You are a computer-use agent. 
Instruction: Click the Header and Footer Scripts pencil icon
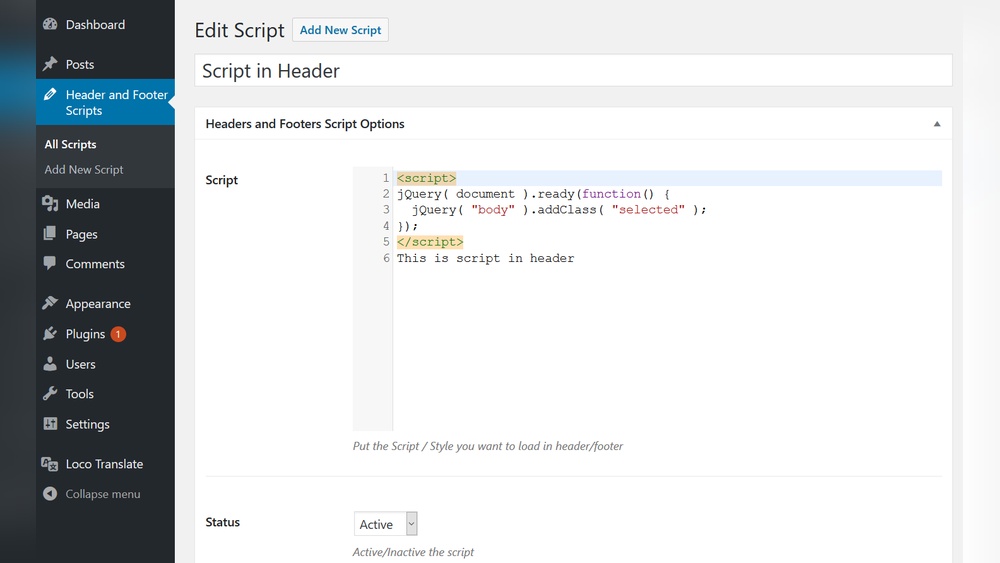(50, 94)
